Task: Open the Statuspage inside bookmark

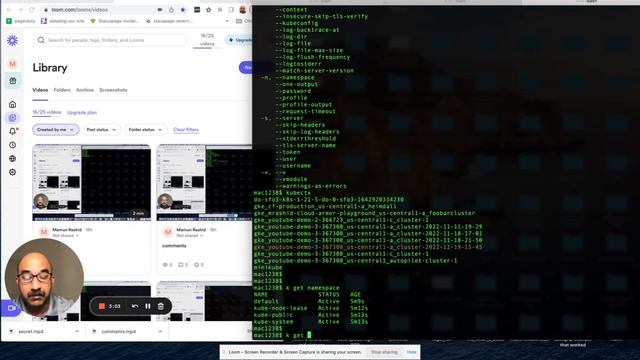Action: click(116, 21)
